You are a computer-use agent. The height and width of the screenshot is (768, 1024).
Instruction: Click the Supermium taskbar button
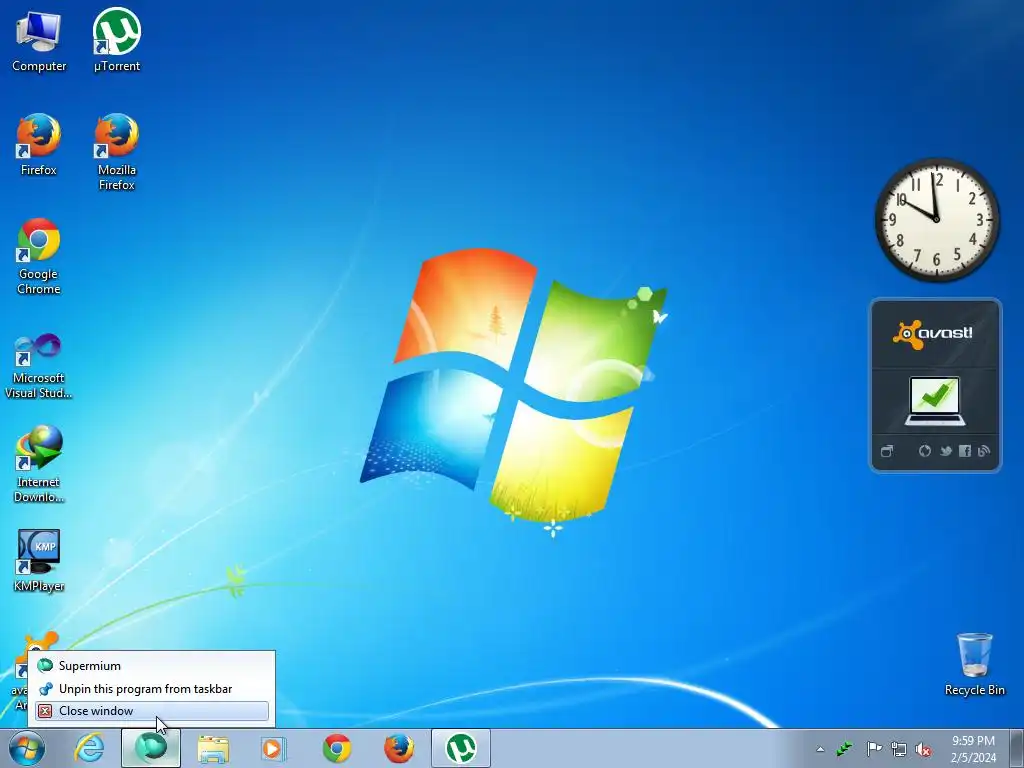click(x=151, y=748)
